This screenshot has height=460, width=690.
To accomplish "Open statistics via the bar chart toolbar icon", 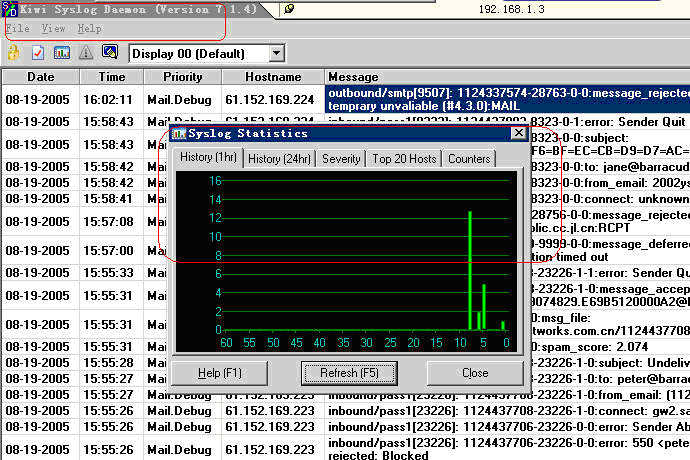I will (62, 52).
